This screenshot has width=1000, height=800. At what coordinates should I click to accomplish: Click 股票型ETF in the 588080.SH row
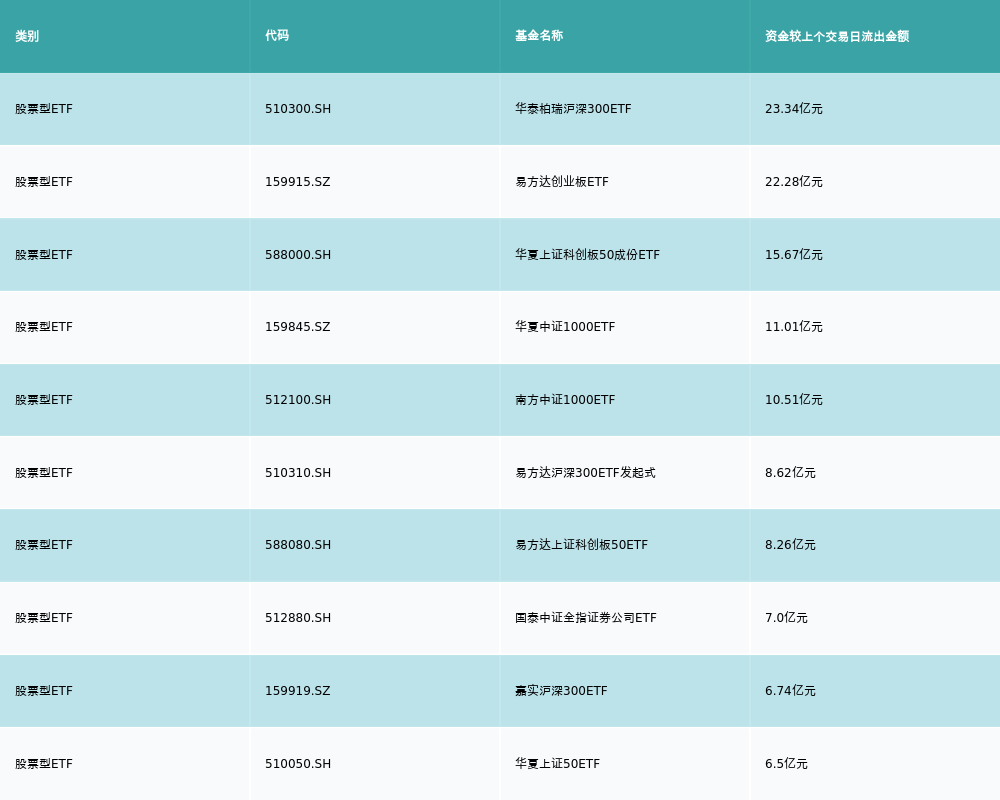tap(44, 545)
